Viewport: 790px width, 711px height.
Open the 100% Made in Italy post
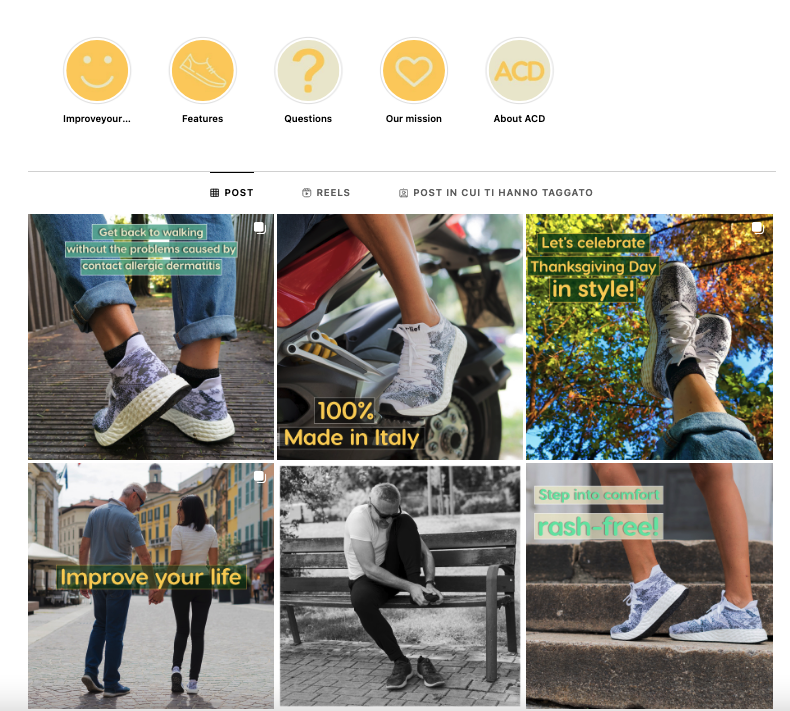(400, 337)
